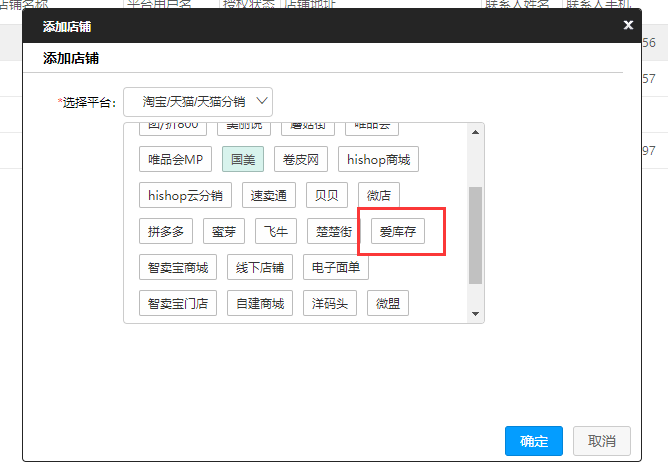The image size is (668, 467).
Task: Click the platform list scrollbar thumb
Action: 475,235
